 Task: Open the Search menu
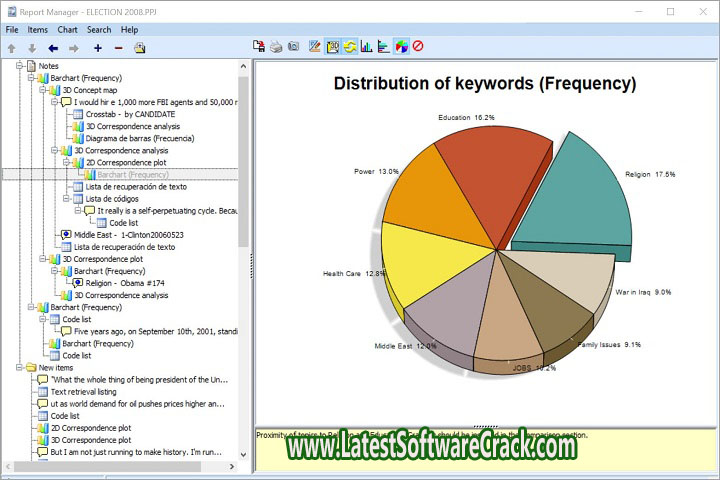point(98,30)
